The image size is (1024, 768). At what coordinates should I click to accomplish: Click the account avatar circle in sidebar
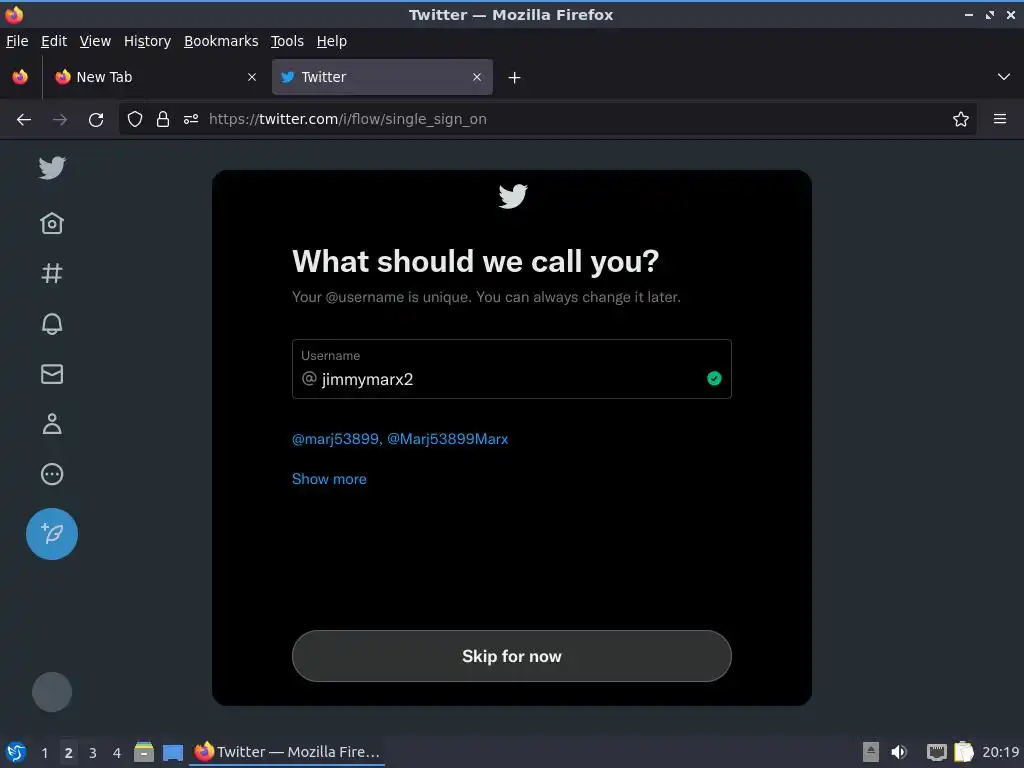pos(52,692)
